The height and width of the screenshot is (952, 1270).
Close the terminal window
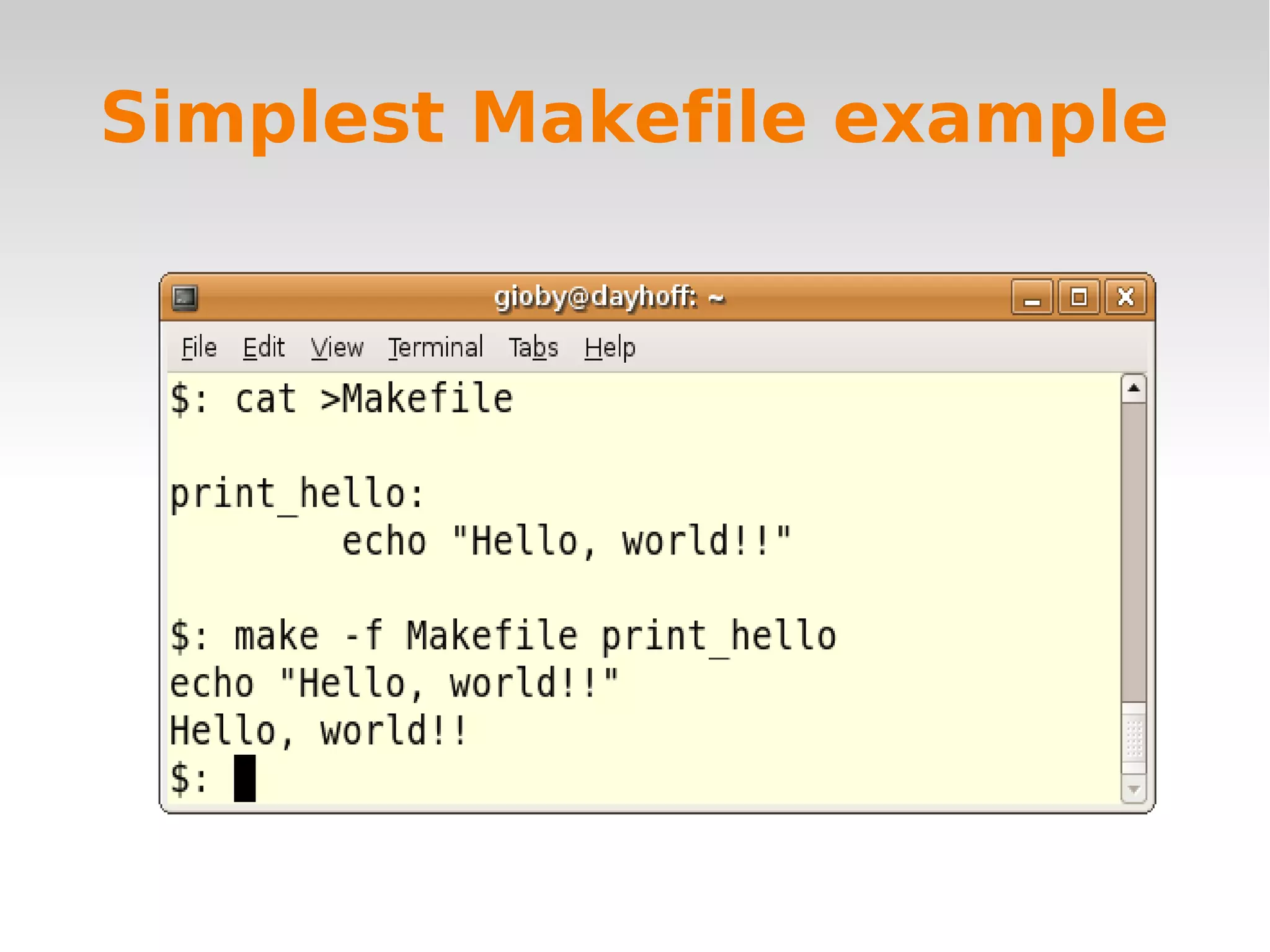[1125, 298]
